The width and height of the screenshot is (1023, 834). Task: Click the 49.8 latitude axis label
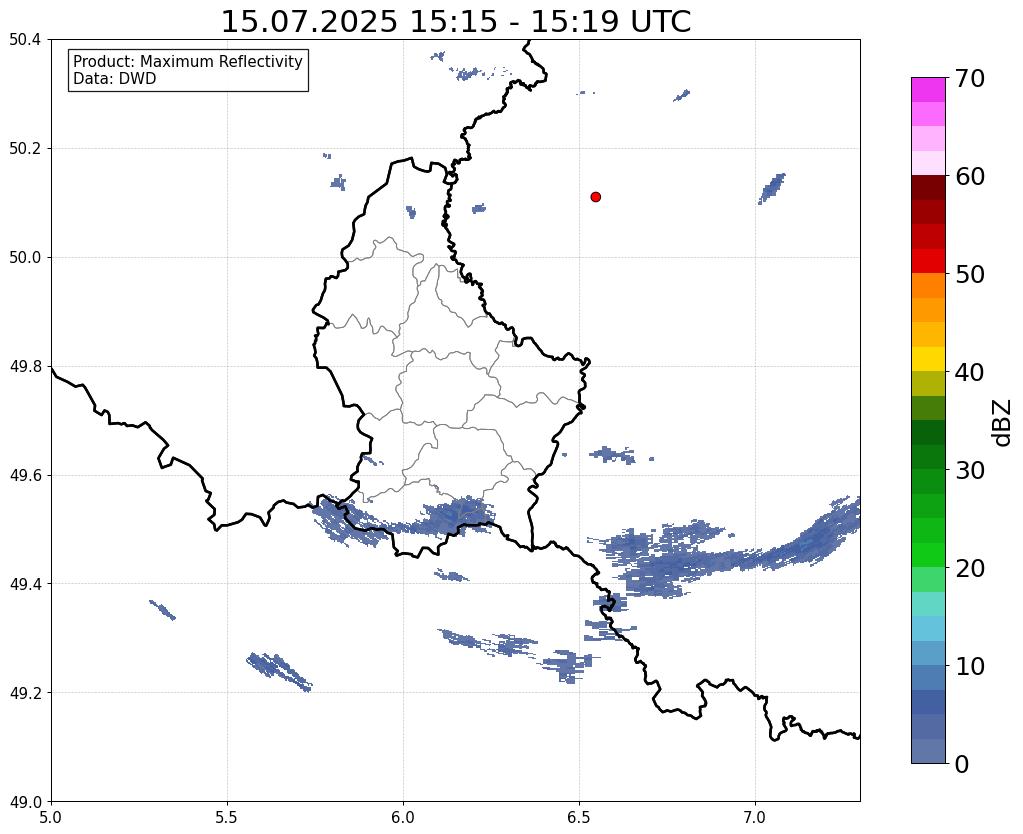point(25,367)
